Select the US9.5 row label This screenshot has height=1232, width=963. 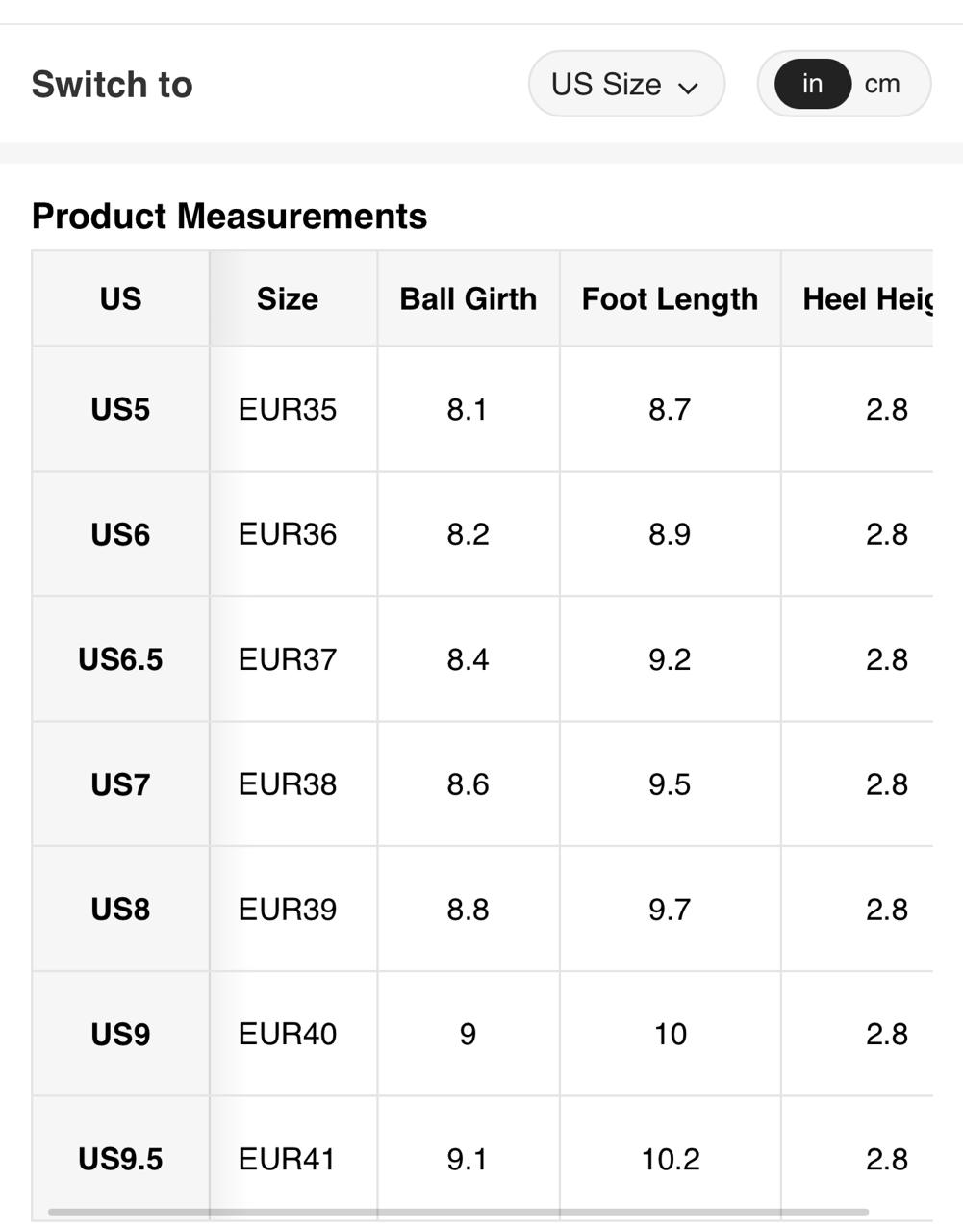tap(120, 1160)
